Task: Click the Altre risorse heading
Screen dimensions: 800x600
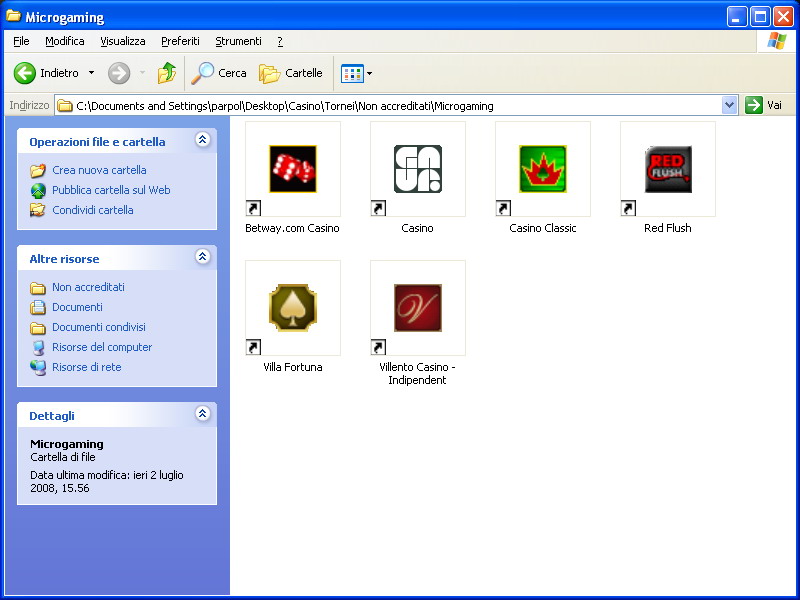Action: pyautogui.click(x=64, y=259)
